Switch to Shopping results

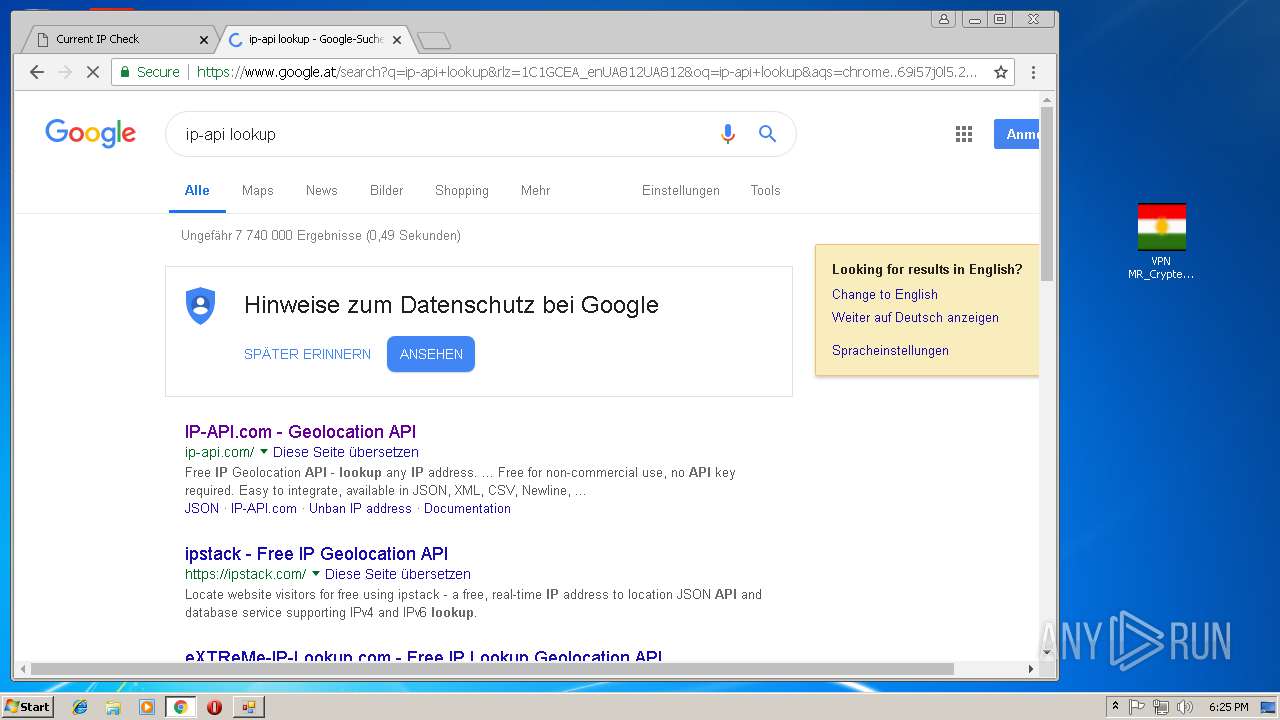pos(462,190)
